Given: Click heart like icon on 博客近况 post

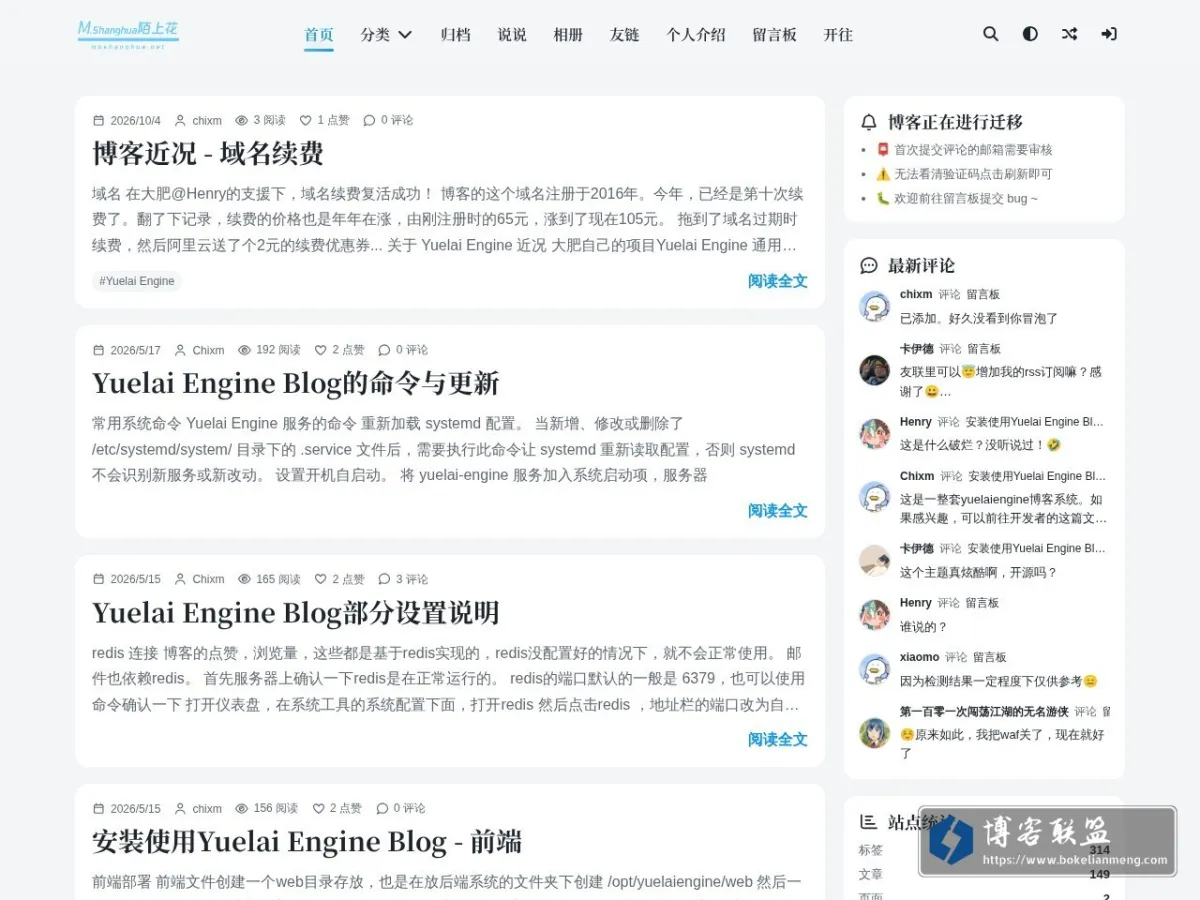Looking at the screenshot, I should tap(306, 120).
